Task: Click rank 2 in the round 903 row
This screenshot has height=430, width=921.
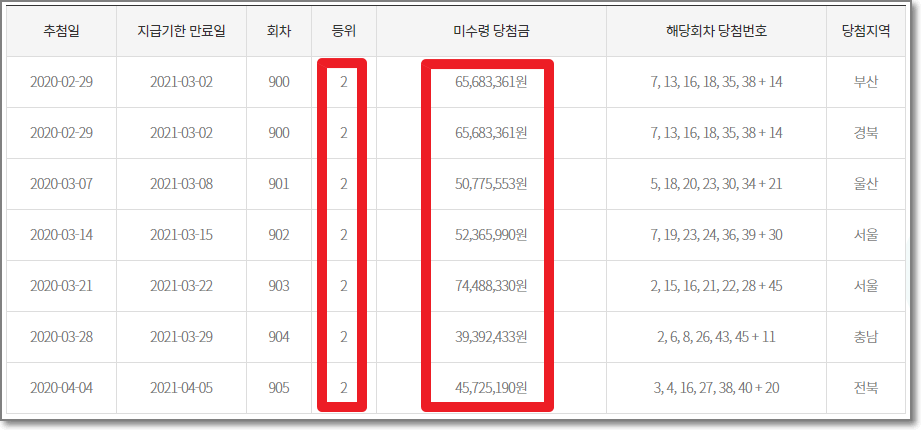Action: pyautogui.click(x=344, y=286)
